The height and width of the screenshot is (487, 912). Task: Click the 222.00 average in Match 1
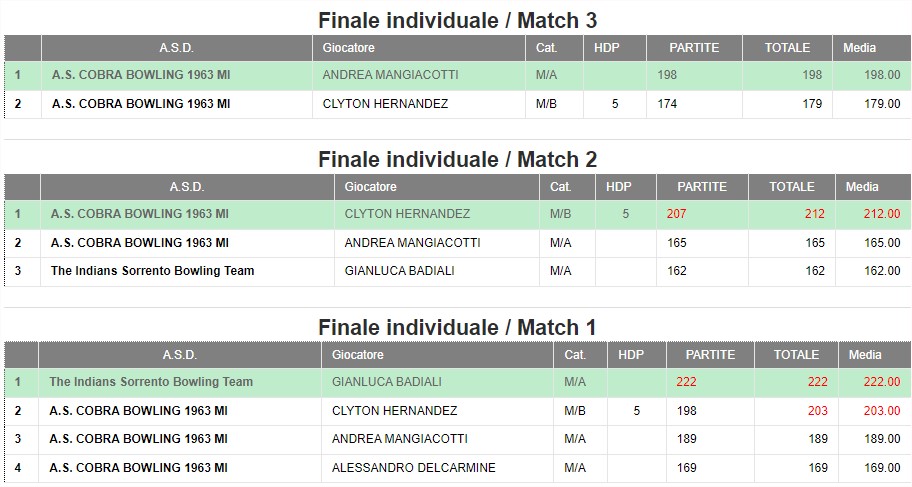(882, 382)
